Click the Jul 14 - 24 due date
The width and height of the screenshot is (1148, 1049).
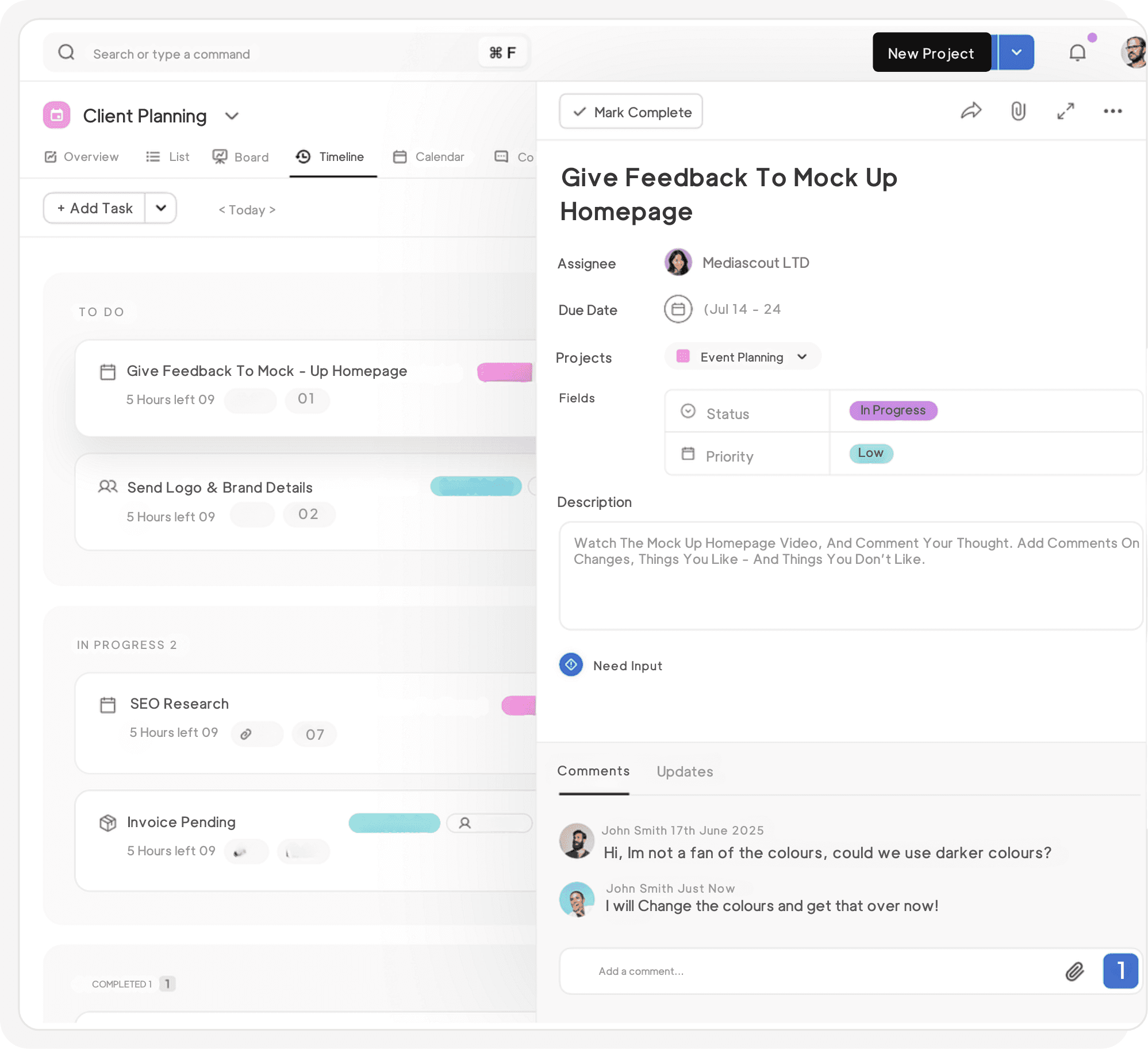(742, 309)
